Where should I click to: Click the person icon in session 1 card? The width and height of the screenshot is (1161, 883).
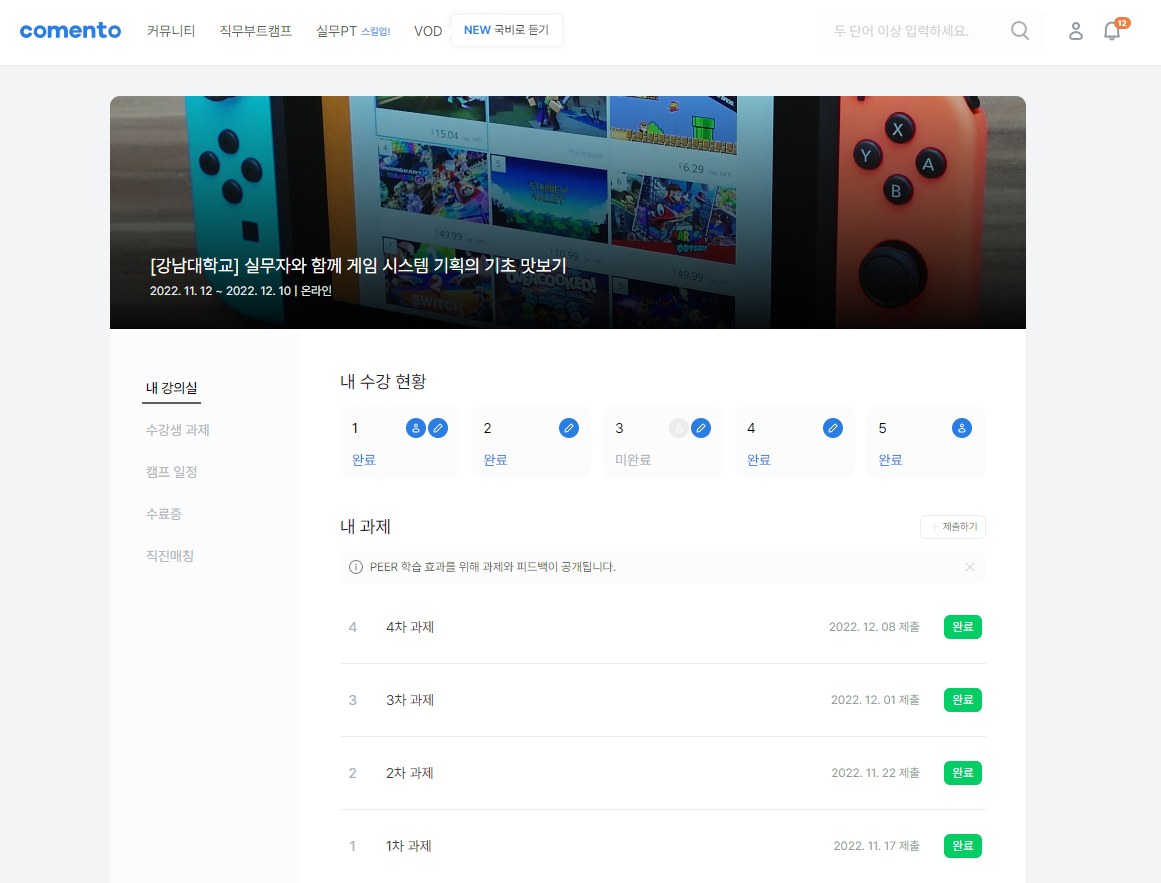coord(415,428)
